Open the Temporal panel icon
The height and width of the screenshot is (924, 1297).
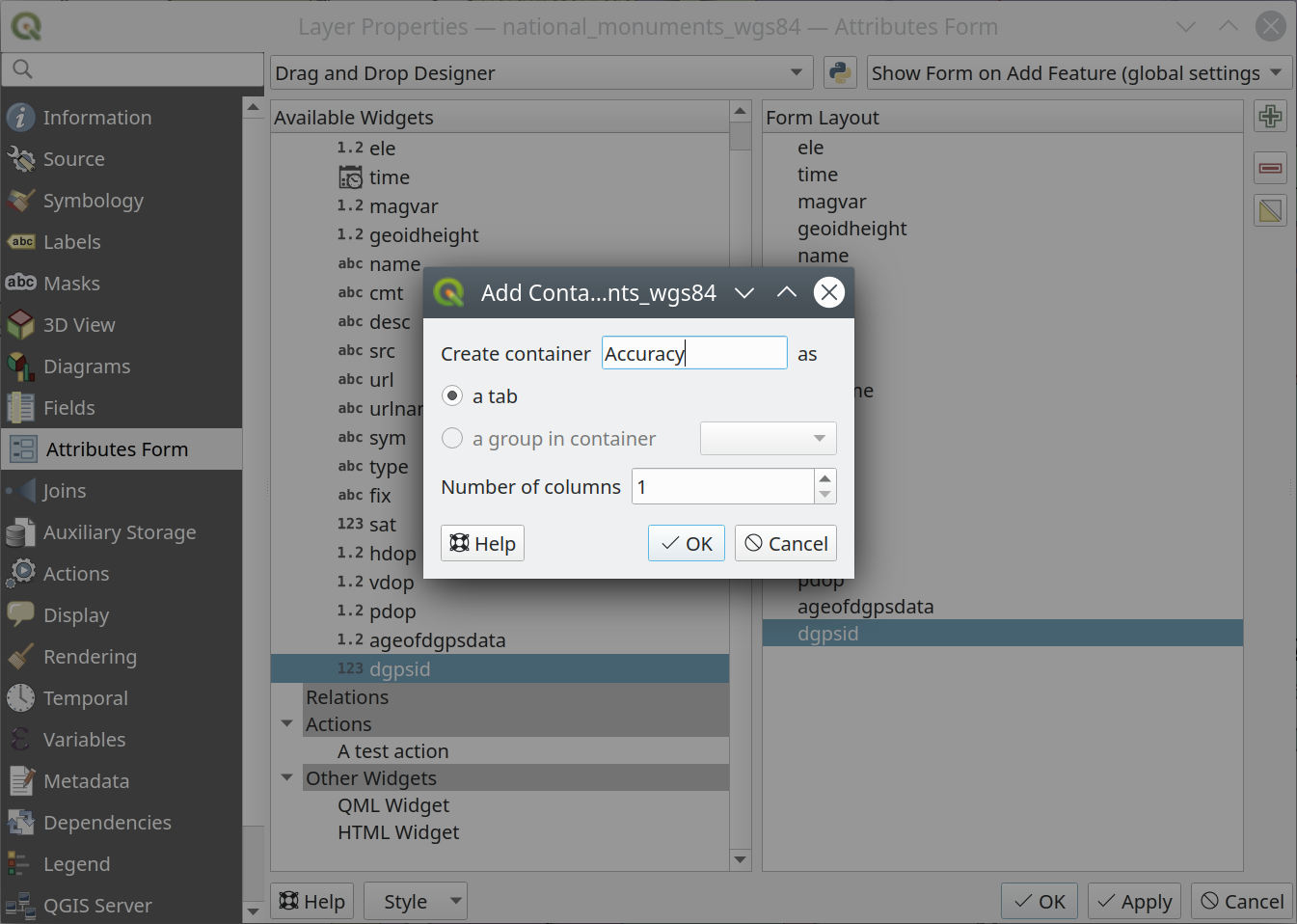pos(18,697)
